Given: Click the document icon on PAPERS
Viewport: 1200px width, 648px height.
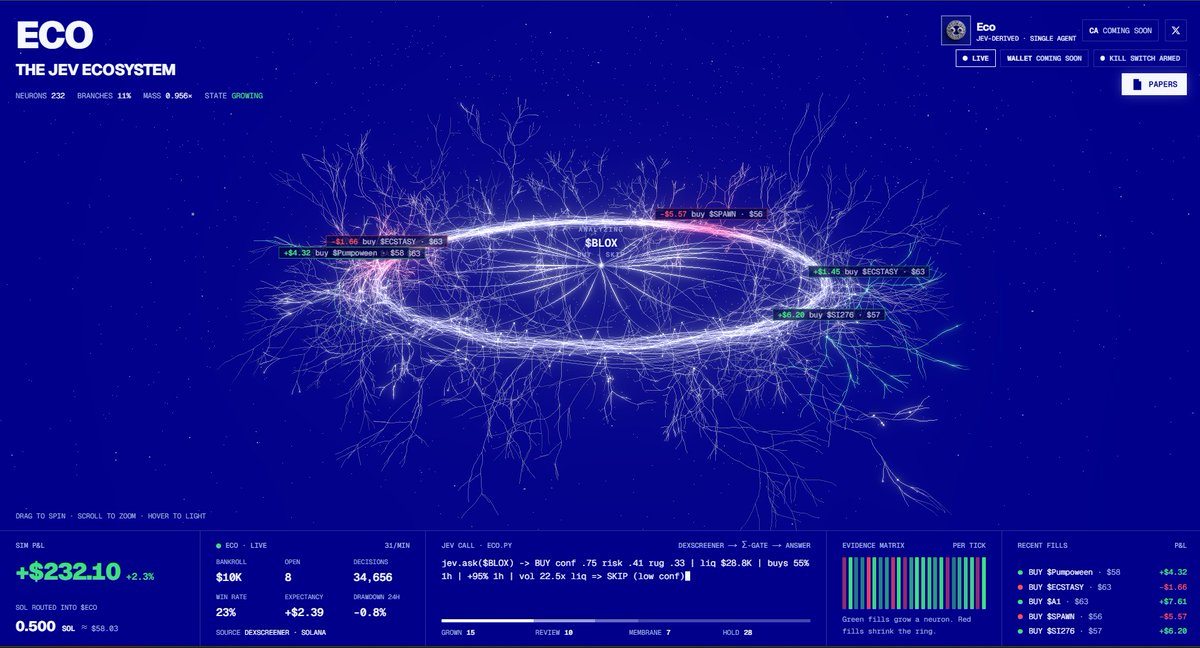Looking at the screenshot, I should pyautogui.click(x=1139, y=84).
